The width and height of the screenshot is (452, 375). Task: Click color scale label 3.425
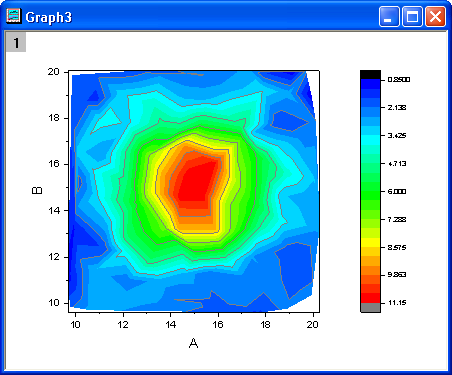click(397, 135)
